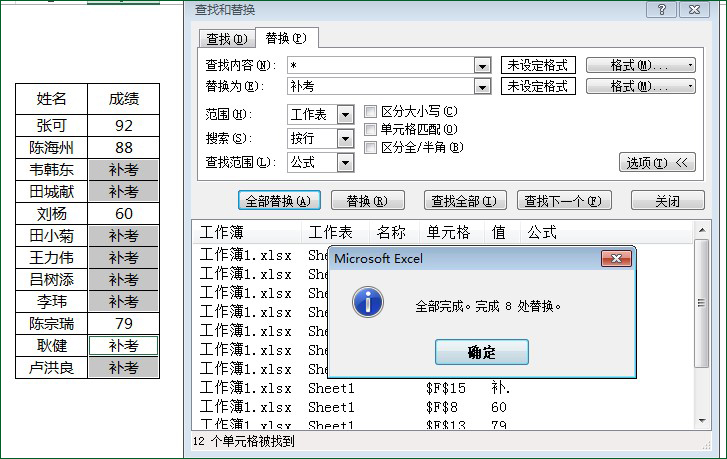727x459 pixels.
Task: Click the 单元格 column header
Action: pyautogui.click(x=453, y=232)
